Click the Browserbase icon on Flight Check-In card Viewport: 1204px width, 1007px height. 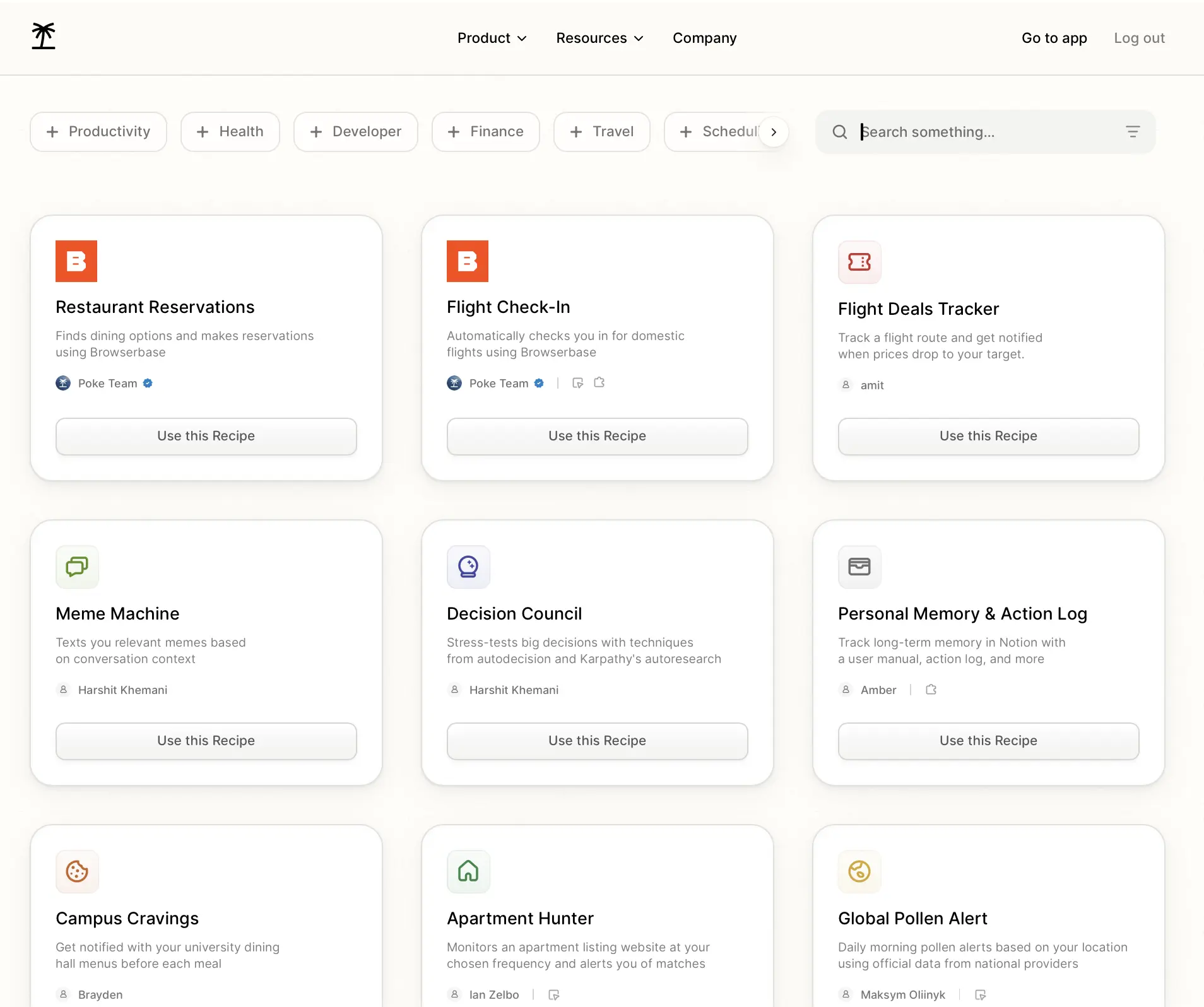[468, 261]
